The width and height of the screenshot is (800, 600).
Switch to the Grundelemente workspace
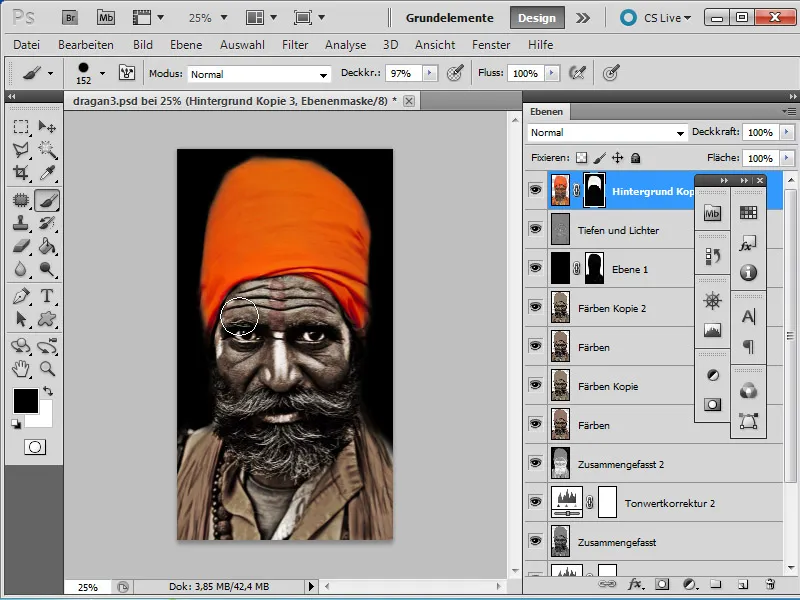coord(449,18)
